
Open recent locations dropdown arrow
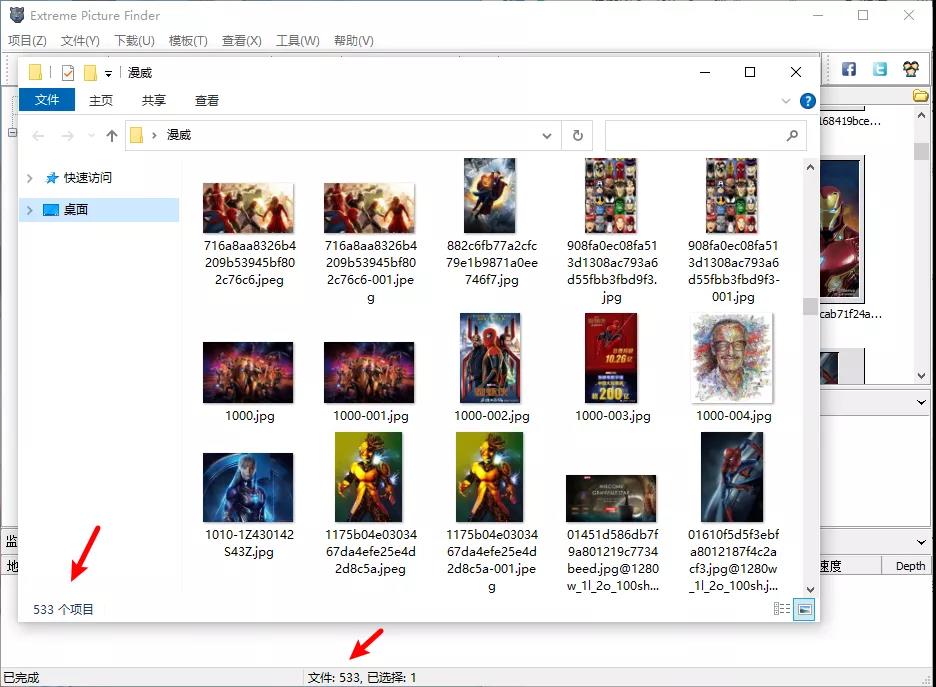(91, 136)
